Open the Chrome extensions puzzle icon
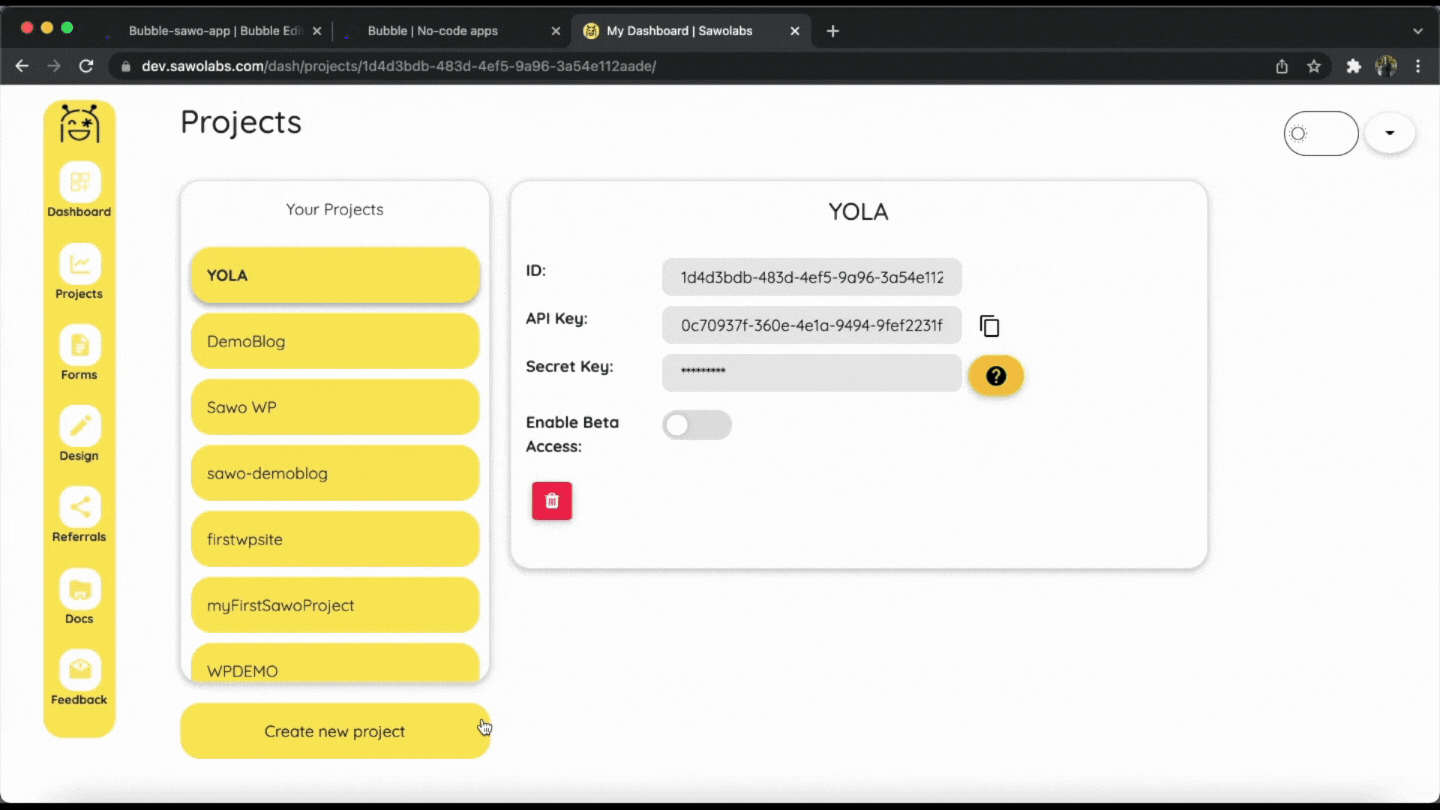The height and width of the screenshot is (810, 1440). [1354, 66]
